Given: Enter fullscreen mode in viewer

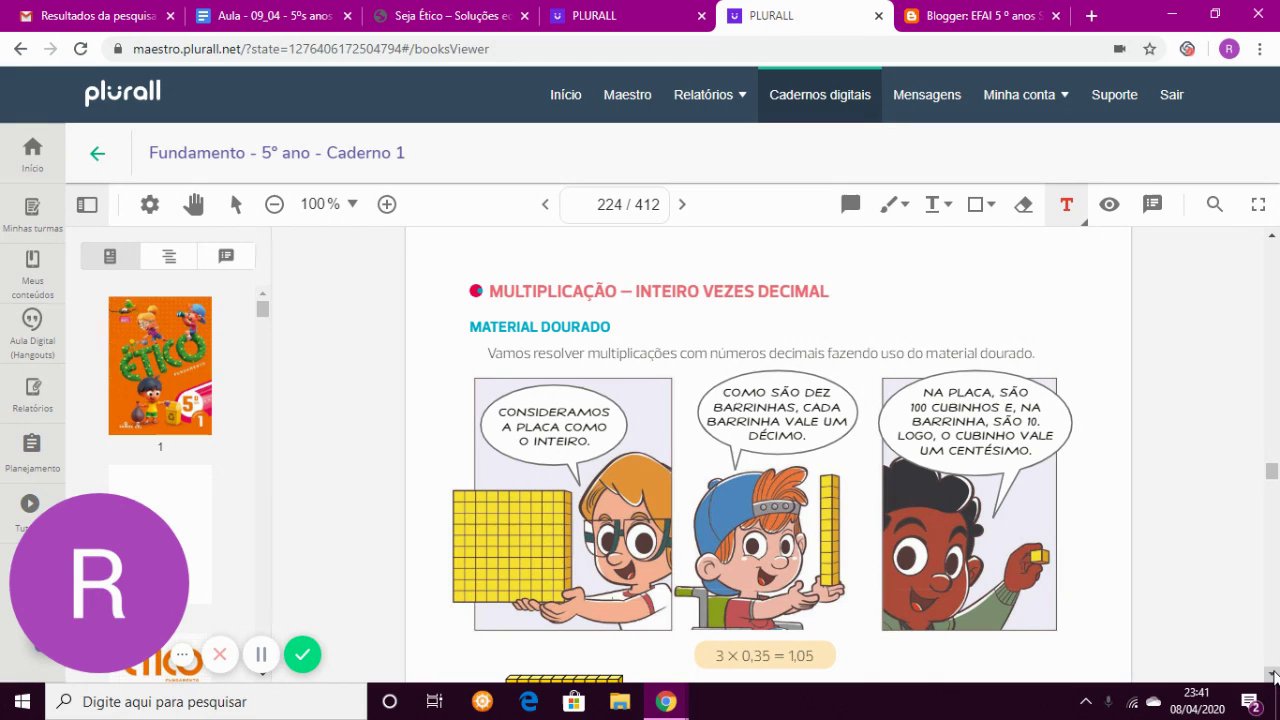Looking at the screenshot, I should click(1258, 204).
